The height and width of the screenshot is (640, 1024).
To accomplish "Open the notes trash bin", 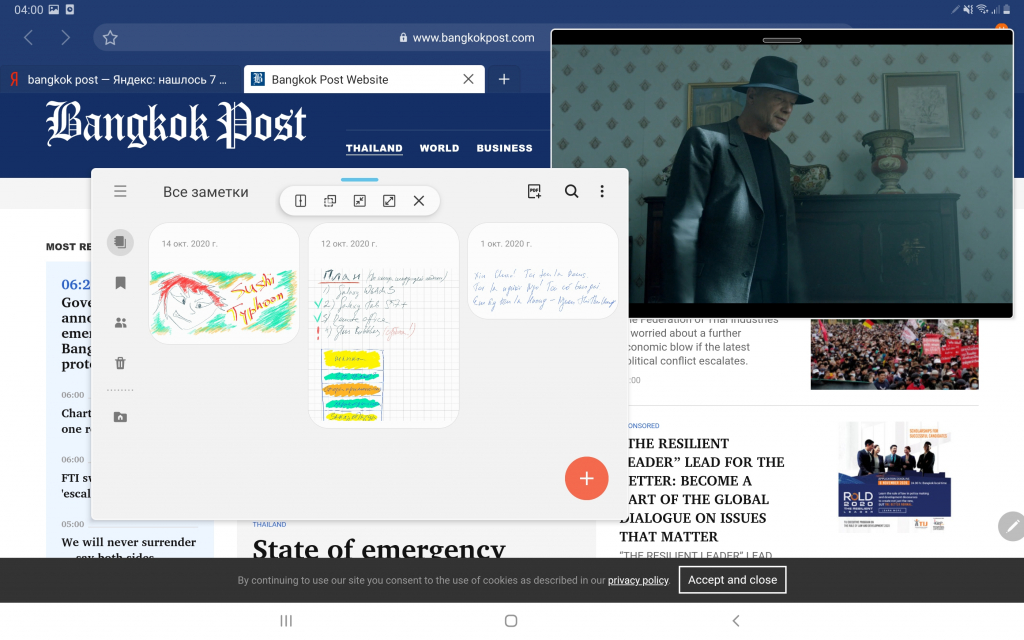I will click(x=120, y=363).
